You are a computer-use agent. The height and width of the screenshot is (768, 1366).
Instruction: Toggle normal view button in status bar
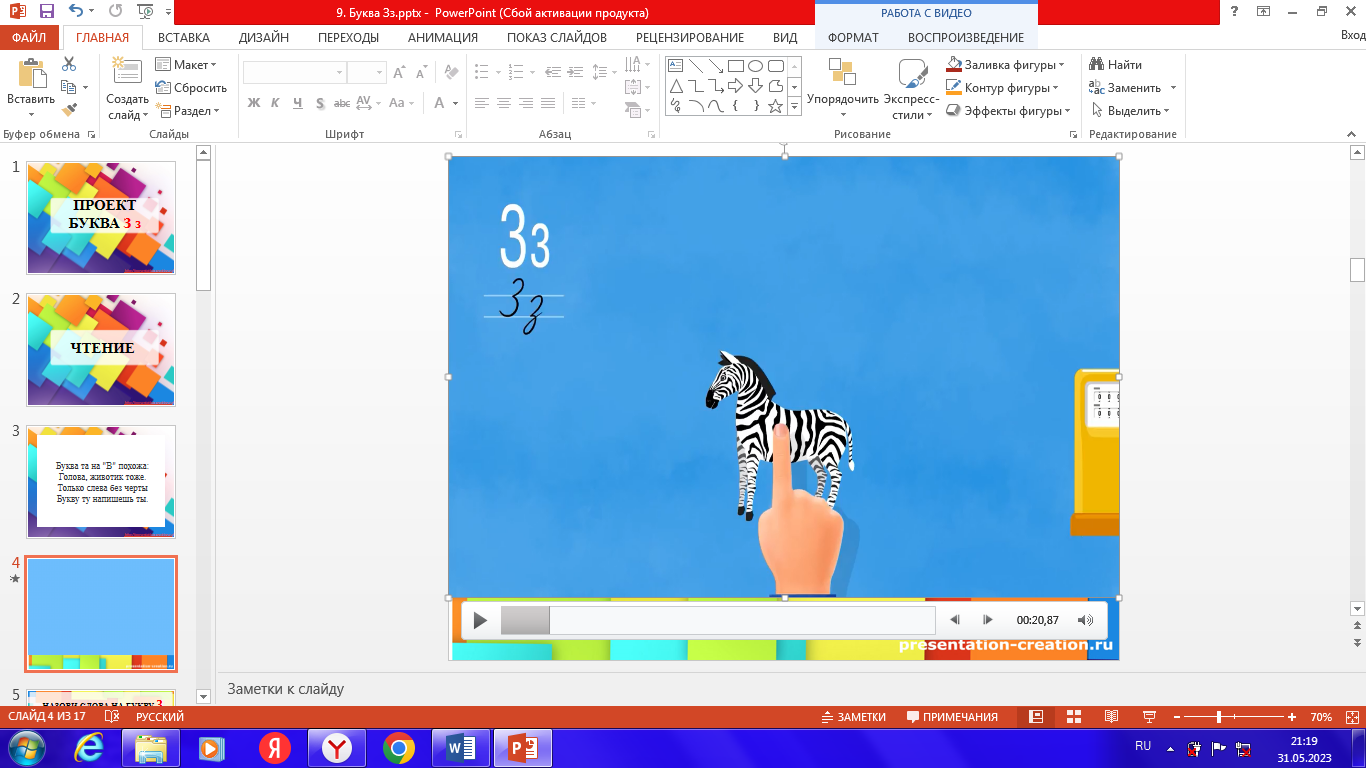(1037, 717)
